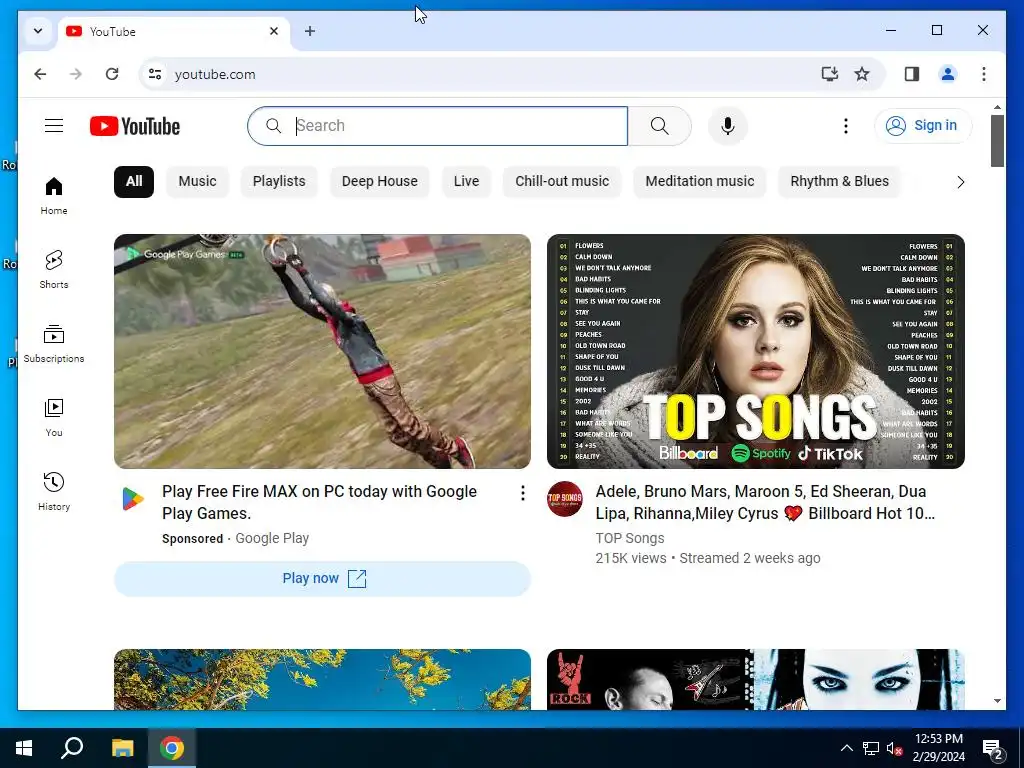Click the search magnifier button
This screenshot has height=768, width=1024.
point(660,125)
